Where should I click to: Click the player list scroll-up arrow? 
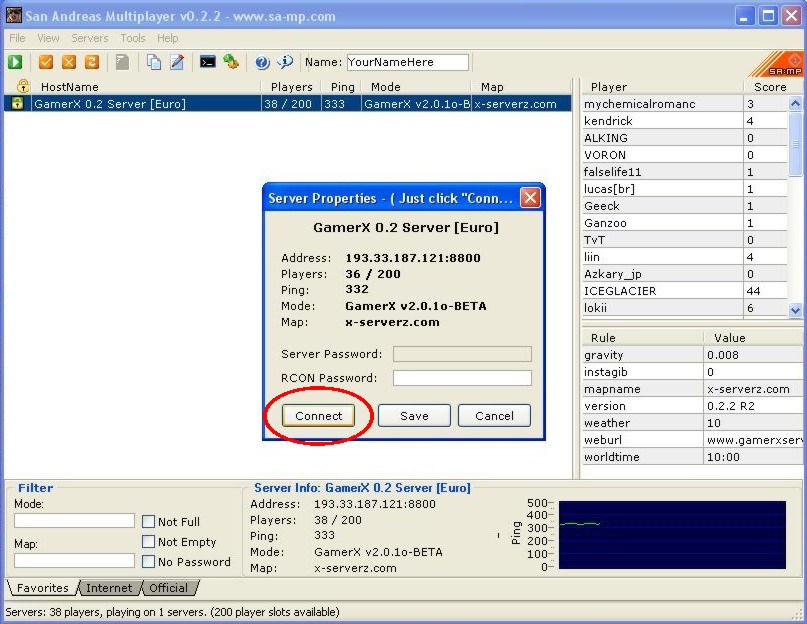click(x=795, y=103)
